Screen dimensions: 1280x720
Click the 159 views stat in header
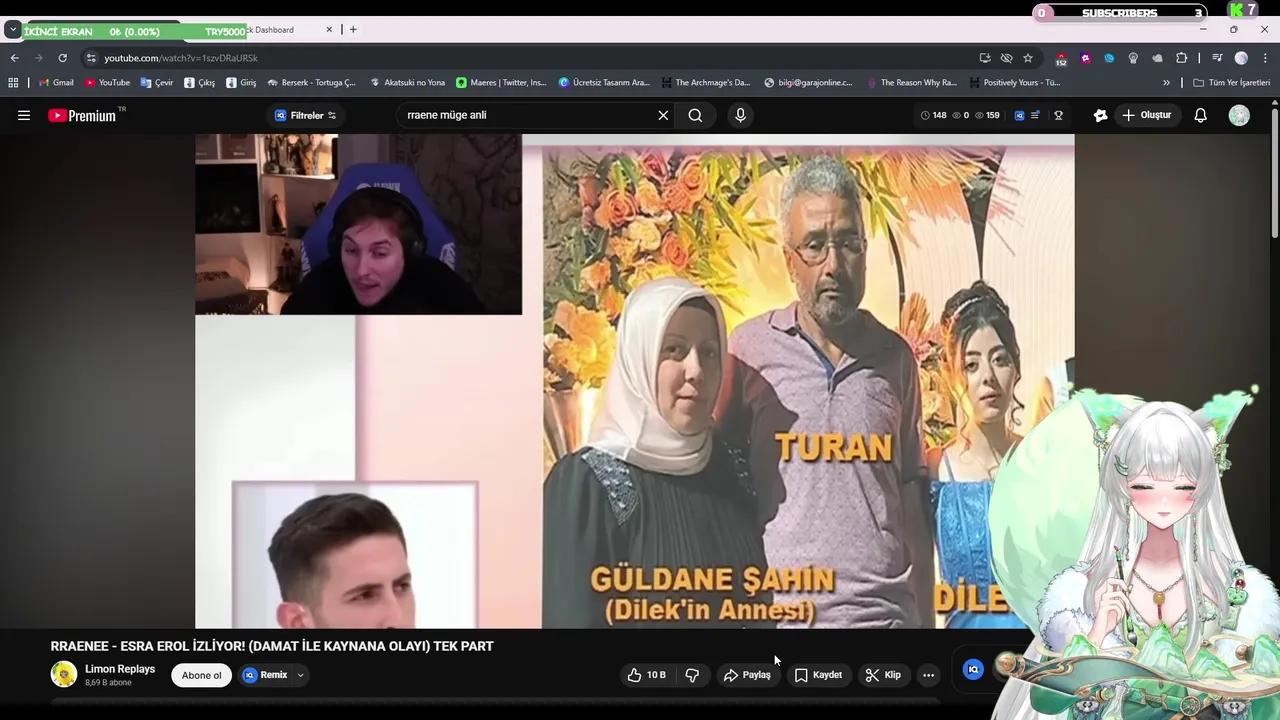coord(987,115)
